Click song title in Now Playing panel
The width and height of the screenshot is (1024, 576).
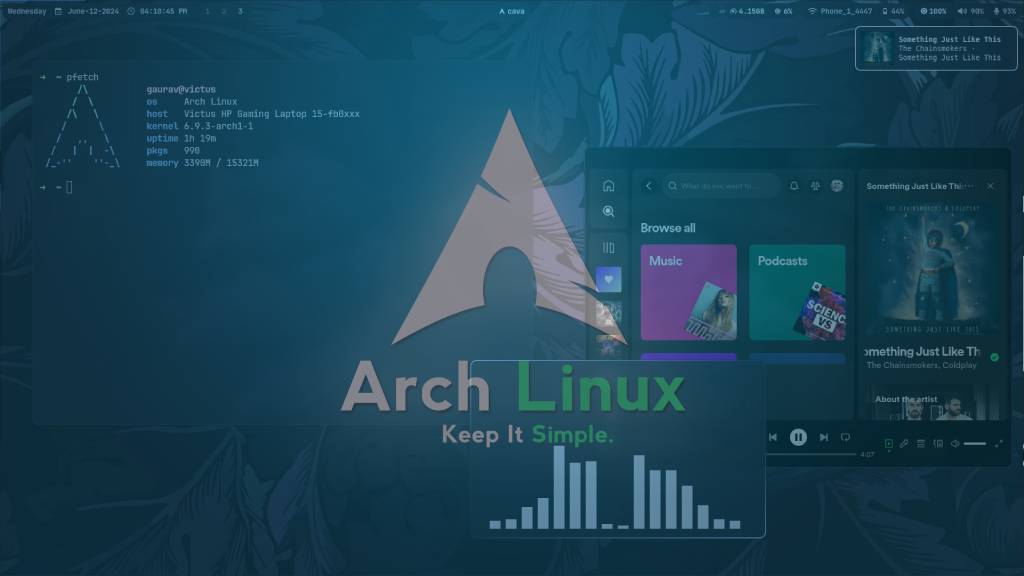click(x=922, y=352)
